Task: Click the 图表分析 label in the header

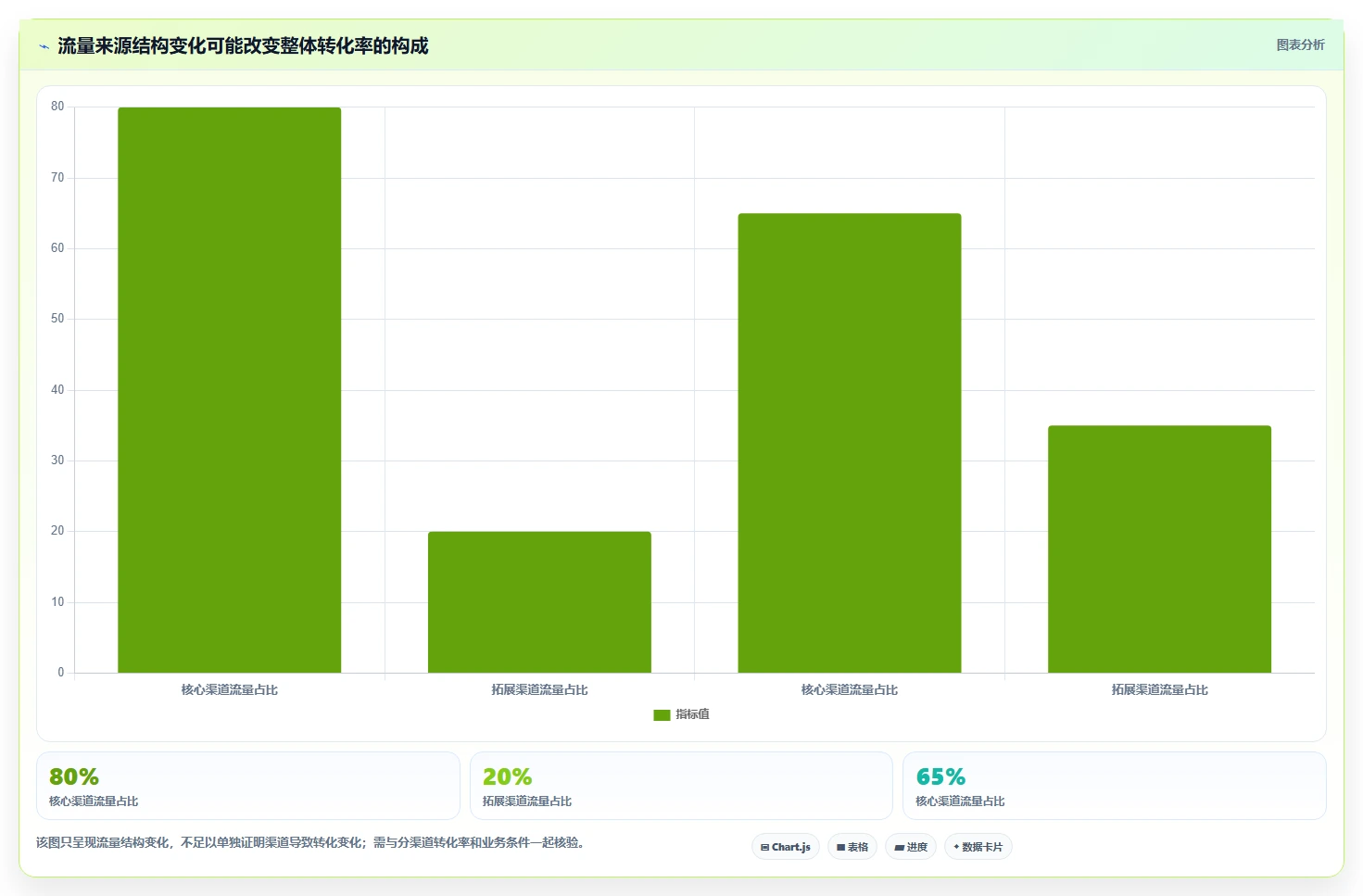Action: [1300, 44]
